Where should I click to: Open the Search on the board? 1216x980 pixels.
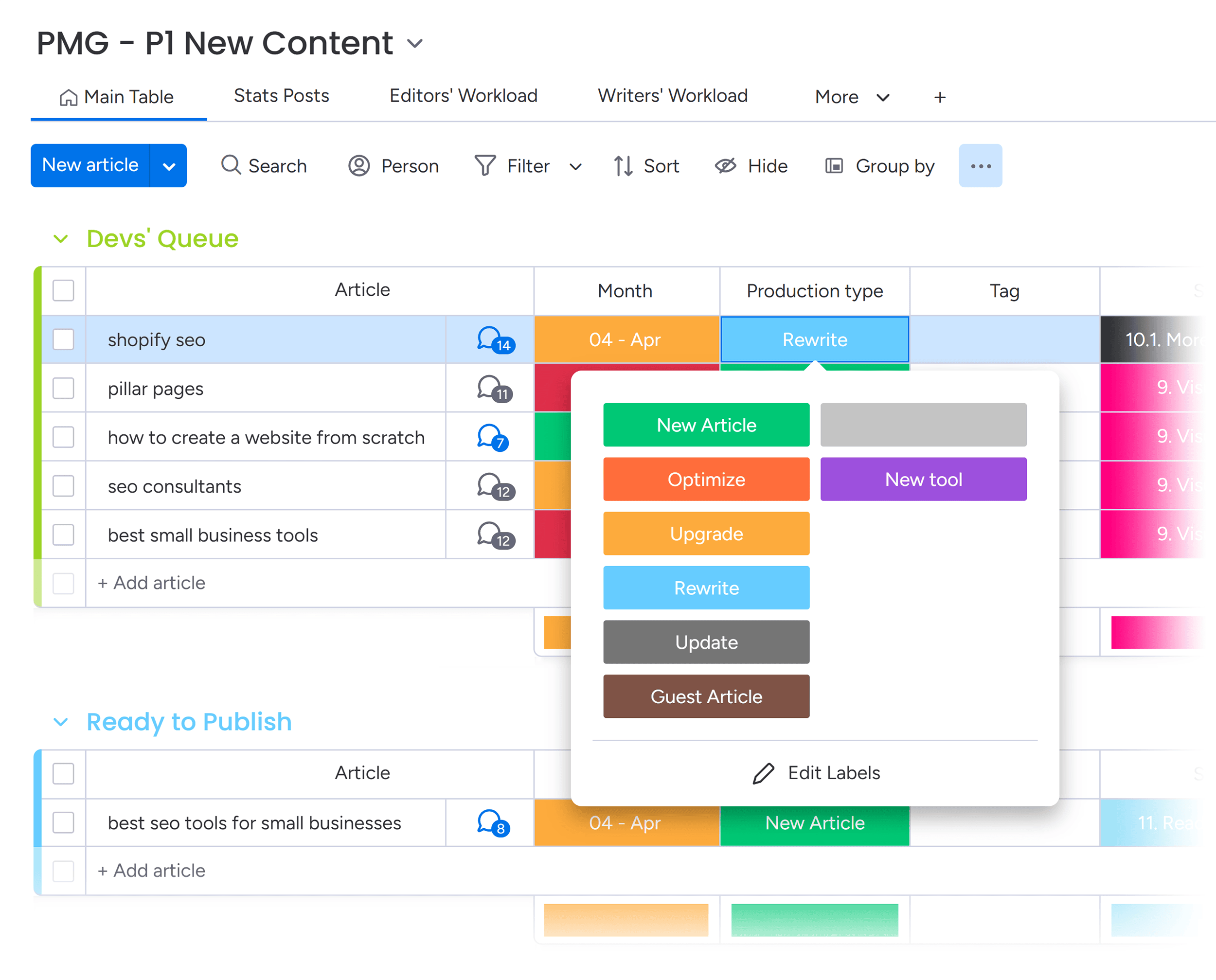pyautogui.click(x=264, y=165)
